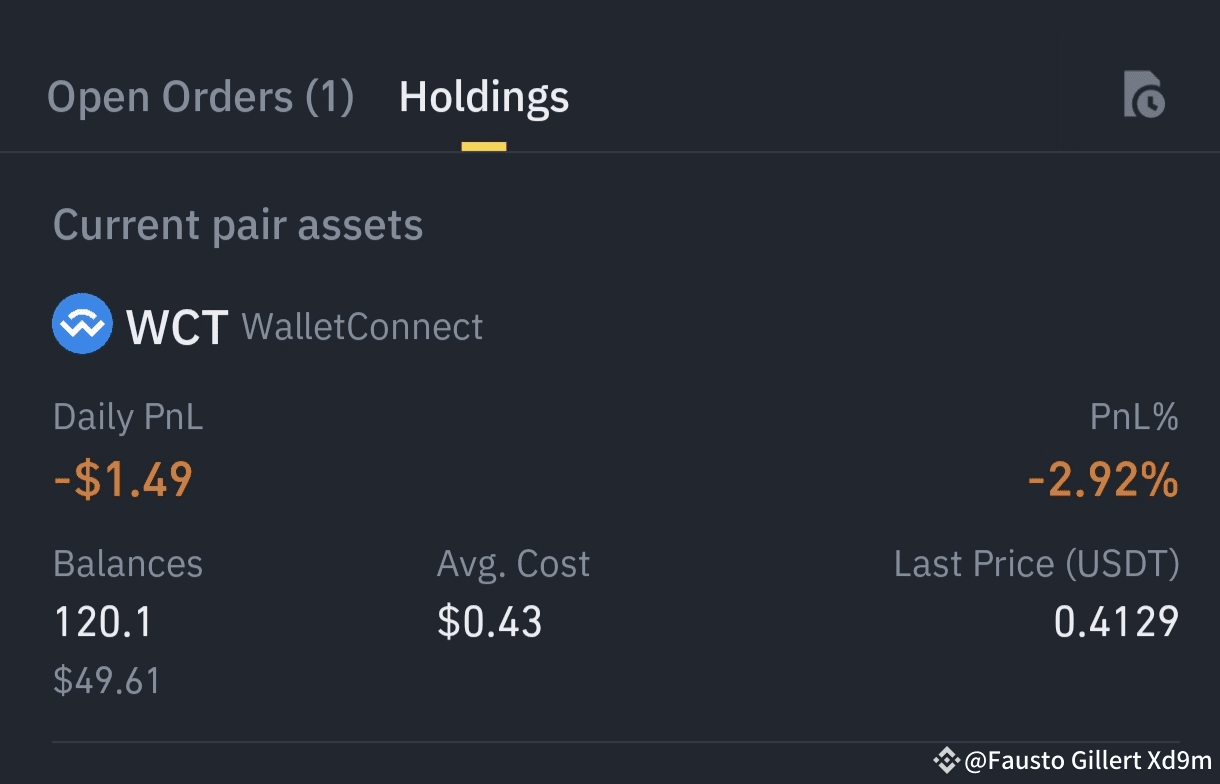Click the -$1.49 daily PnL value

[123, 480]
